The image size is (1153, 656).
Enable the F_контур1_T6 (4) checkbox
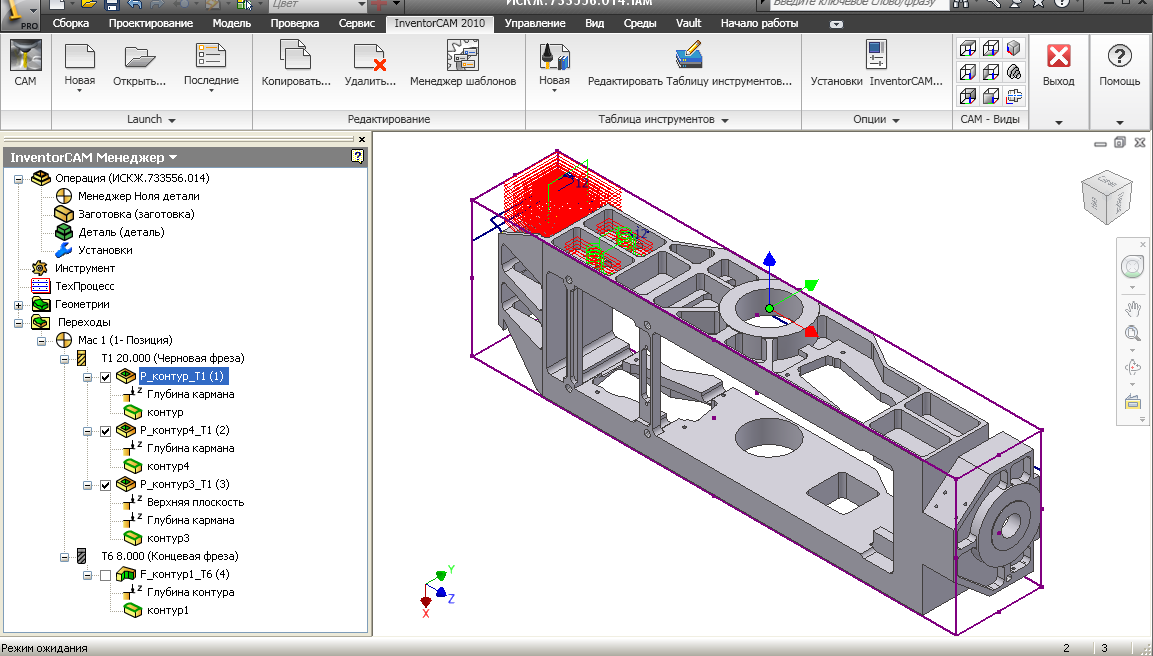[106, 575]
